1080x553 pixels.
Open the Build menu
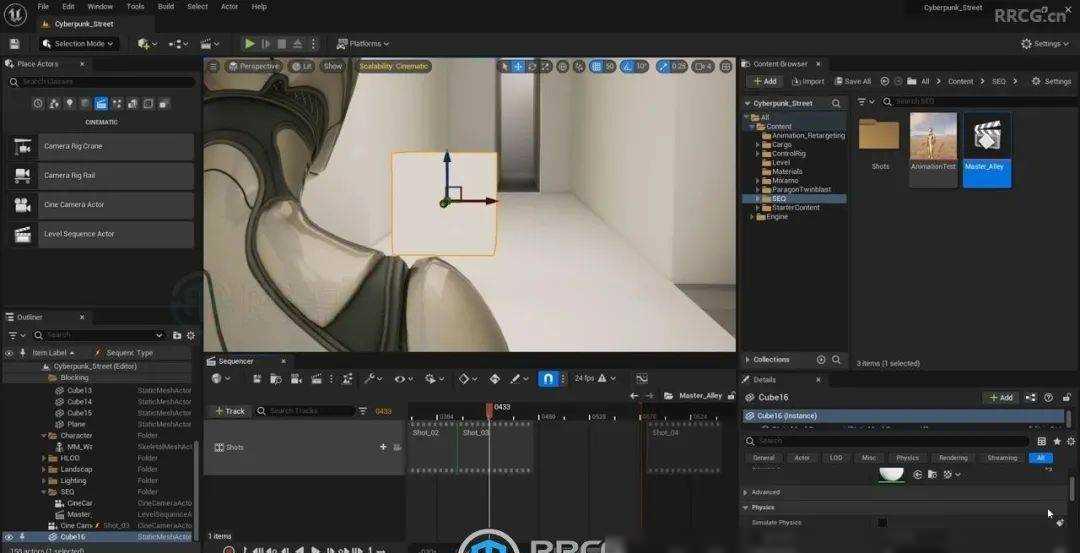point(166,6)
